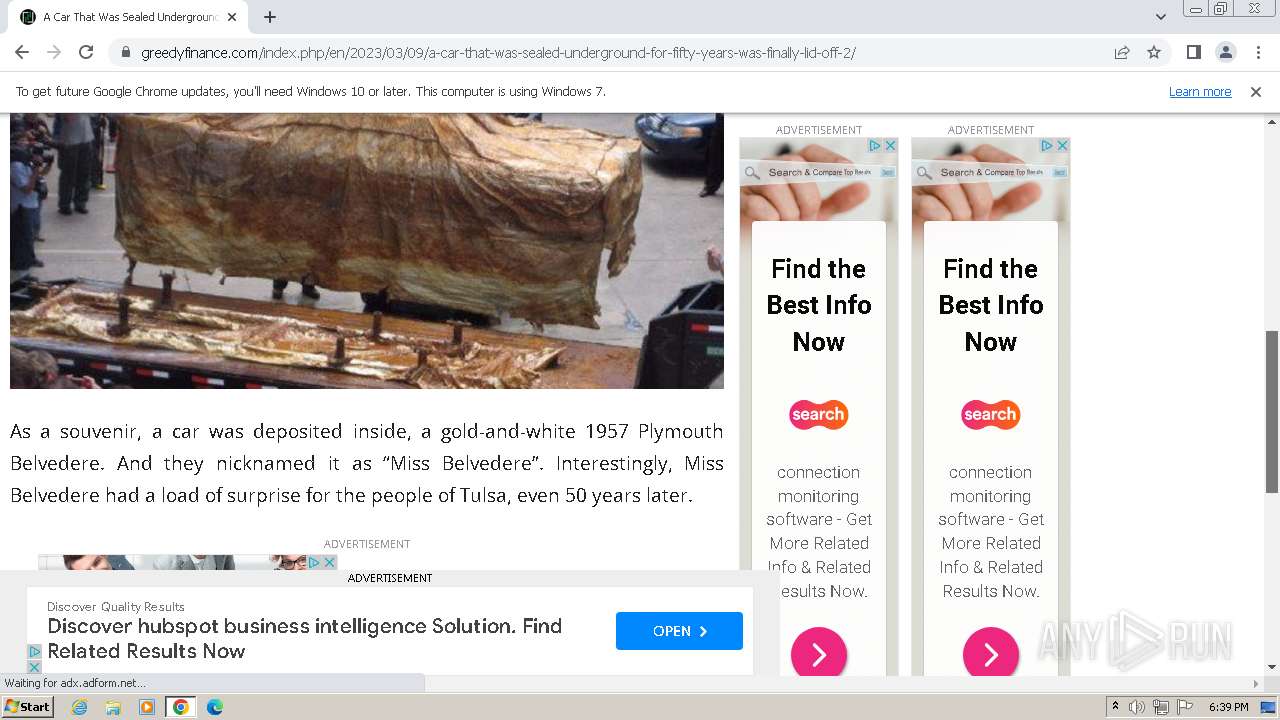
Task: Click the blue OPEN ad button
Action: 679,631
